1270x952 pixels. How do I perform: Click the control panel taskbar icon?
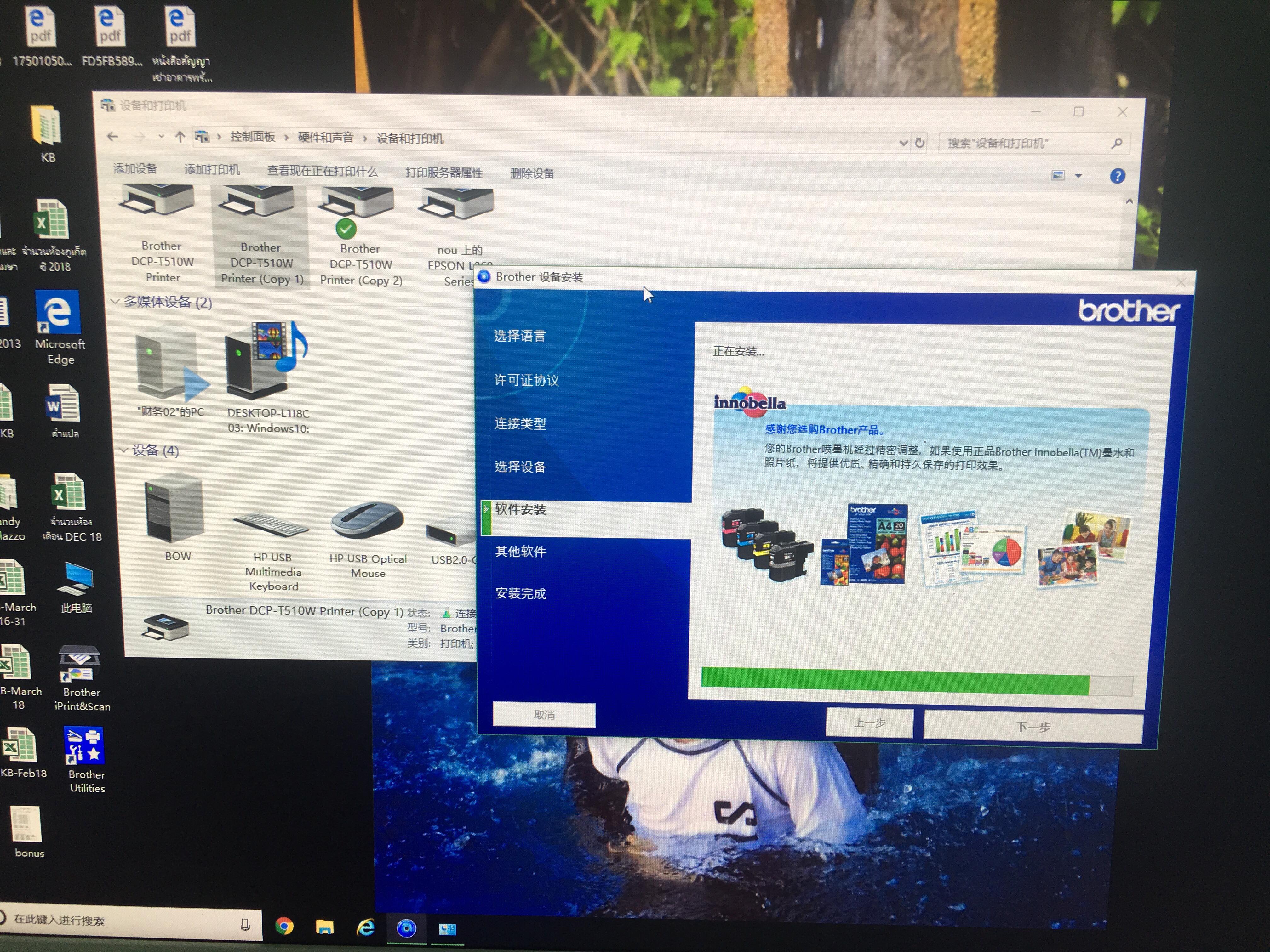(x=447, y=929)
